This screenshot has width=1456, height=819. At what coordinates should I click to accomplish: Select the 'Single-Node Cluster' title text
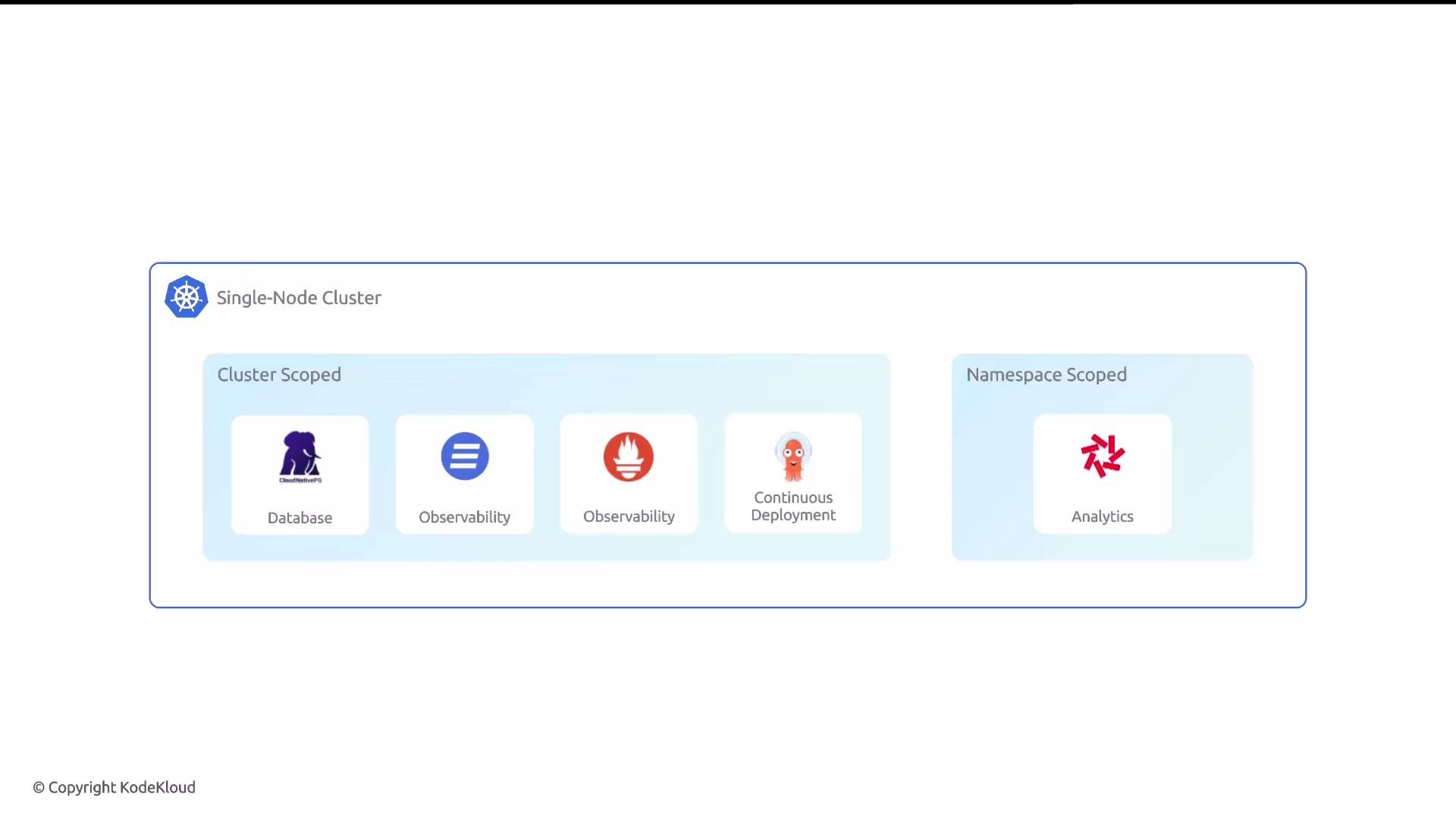[x=299, y=298]
